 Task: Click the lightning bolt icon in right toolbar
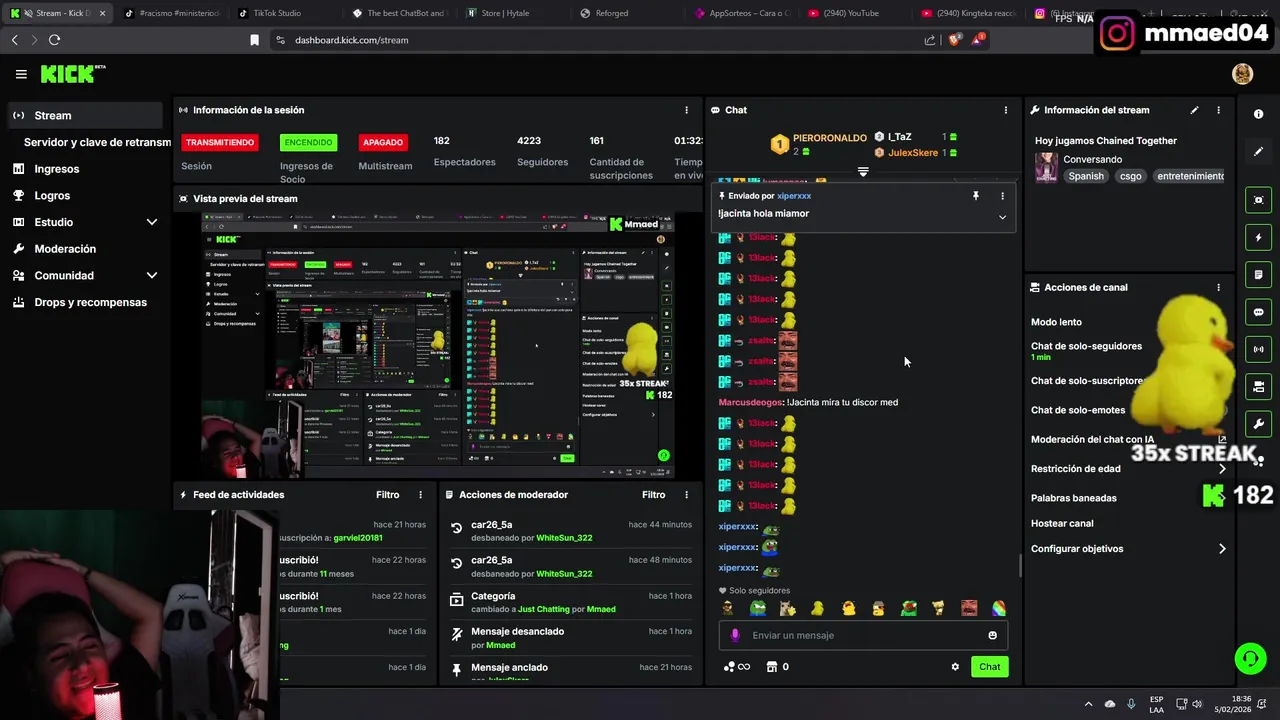pos(1258,238)
